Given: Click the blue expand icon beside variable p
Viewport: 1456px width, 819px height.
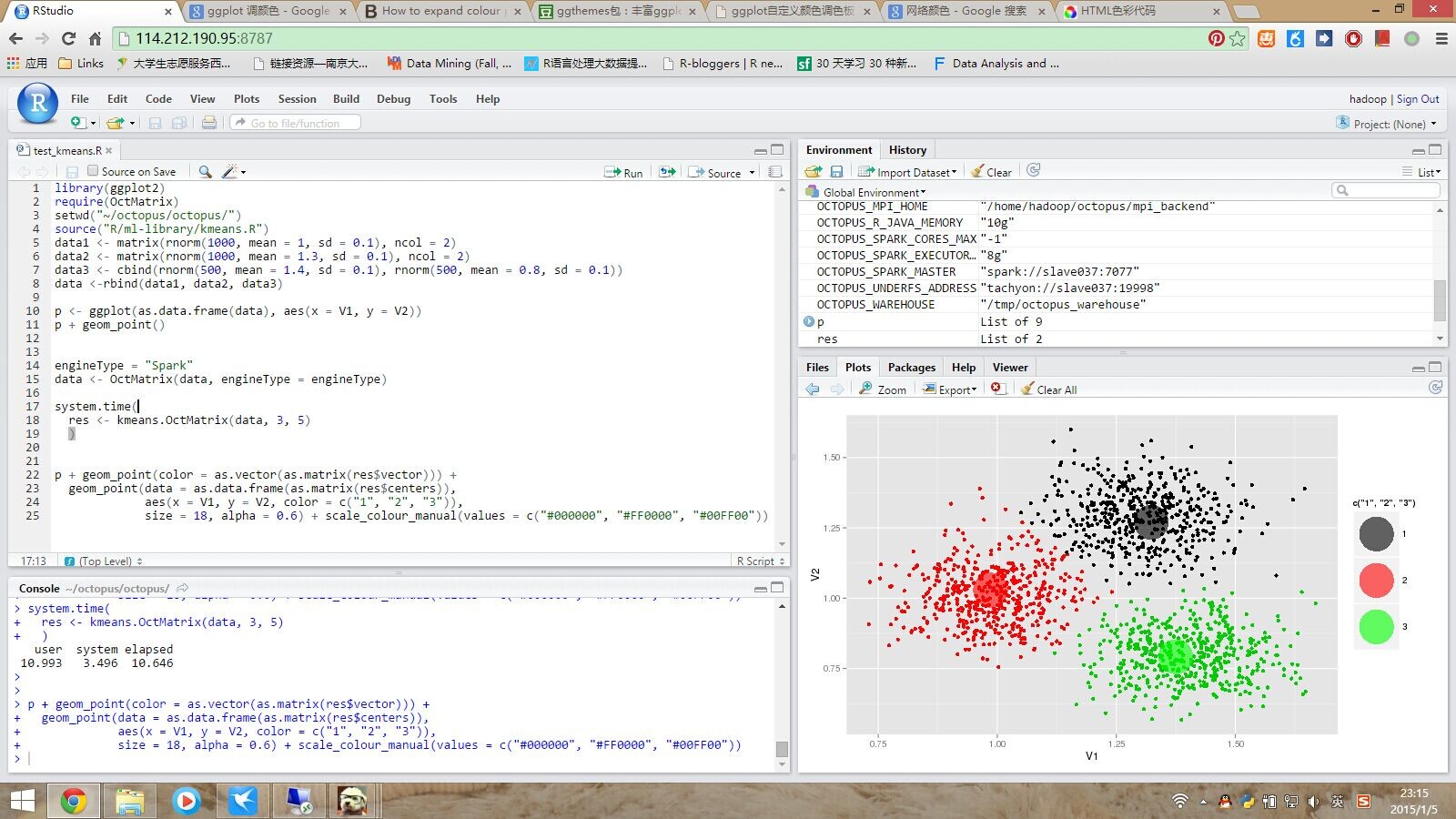Looking at the screenshot, I should point(808,321).
